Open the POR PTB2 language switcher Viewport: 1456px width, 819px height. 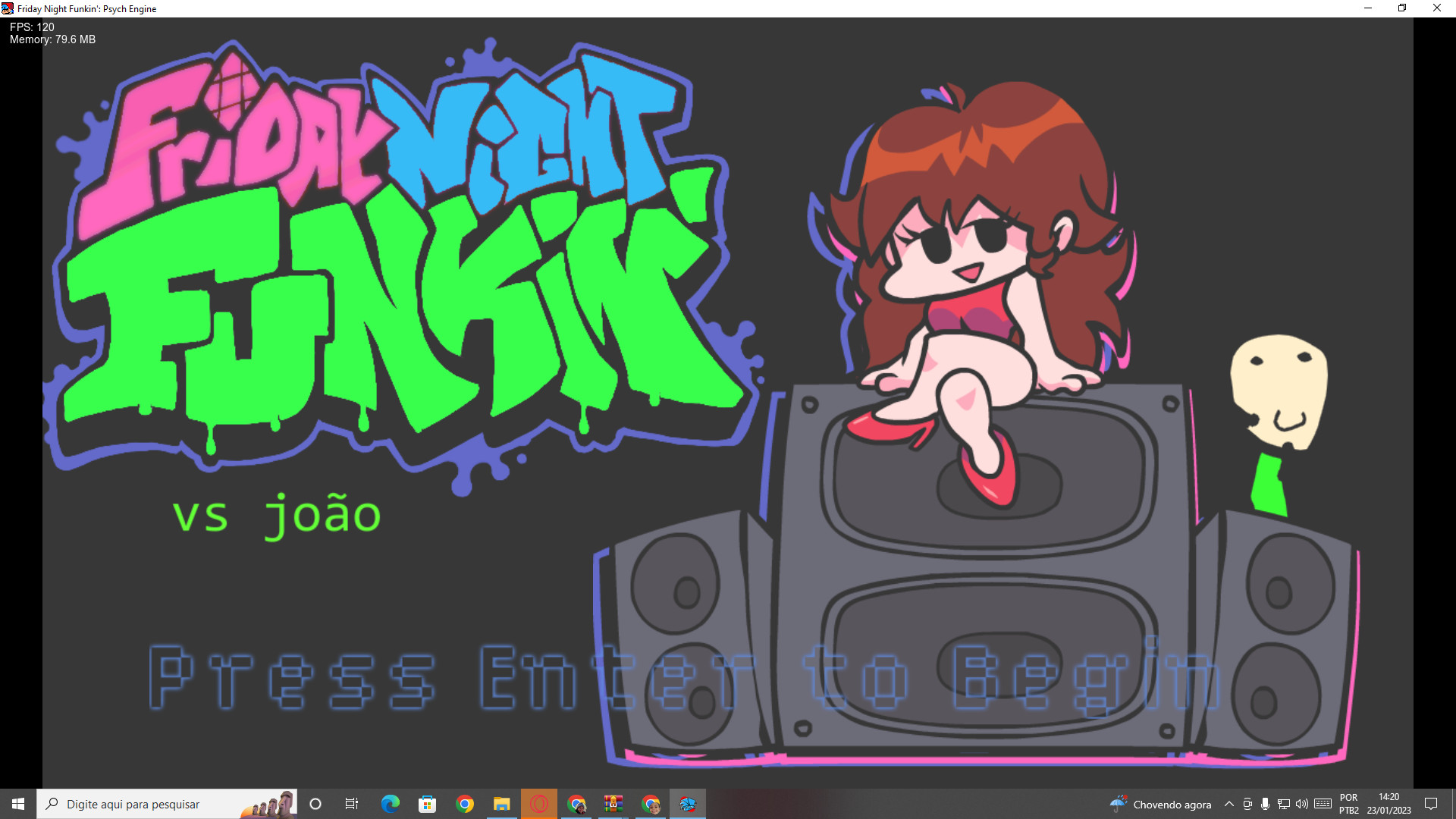pos(1348,804)
